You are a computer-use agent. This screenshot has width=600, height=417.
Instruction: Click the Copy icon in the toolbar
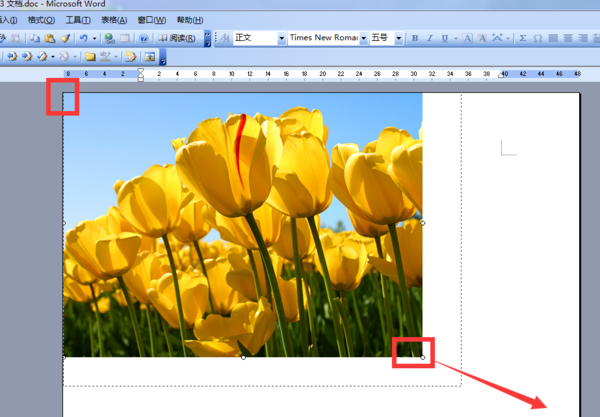coord(35,38)
